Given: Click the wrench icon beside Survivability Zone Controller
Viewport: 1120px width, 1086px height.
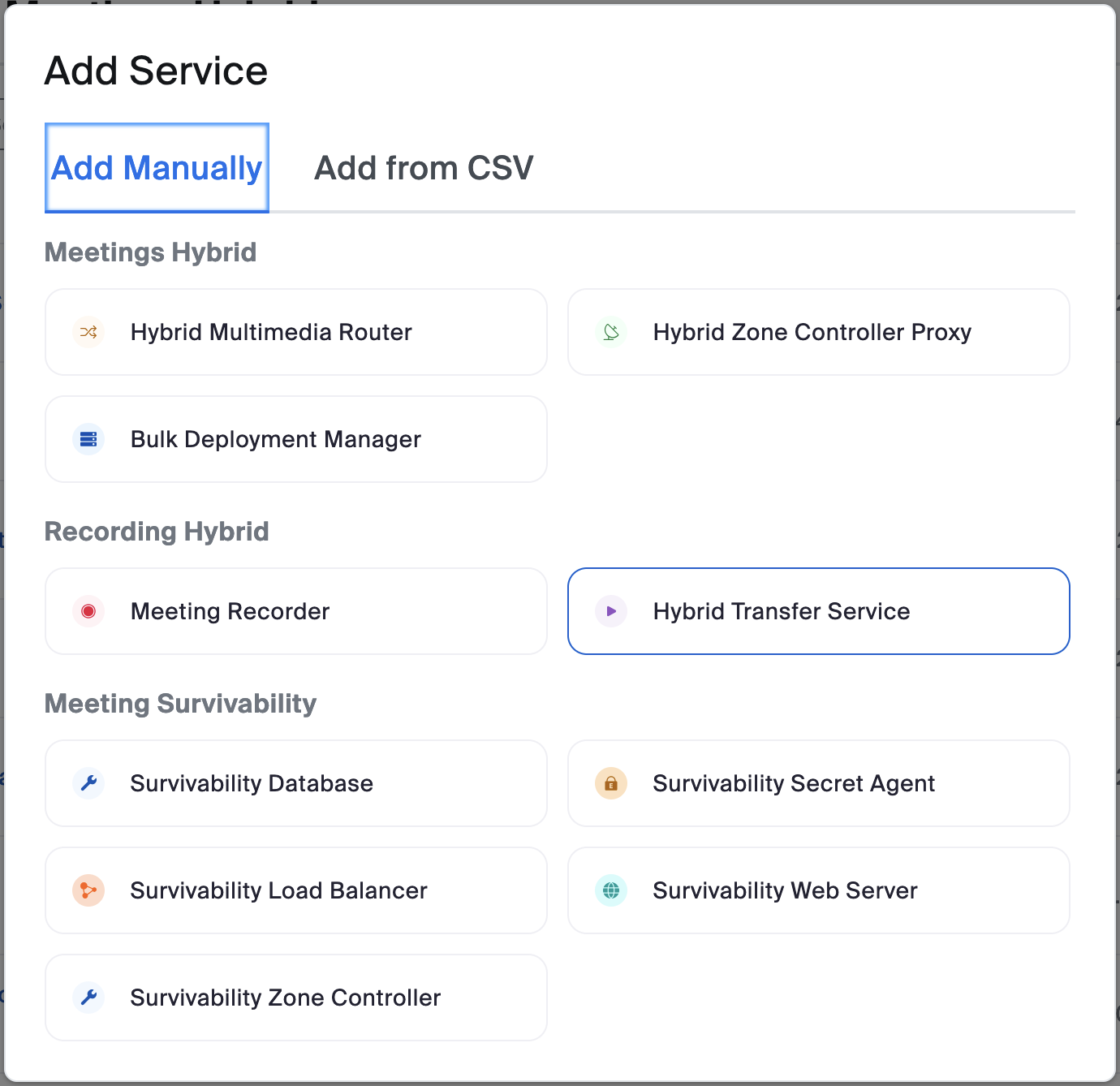Looking at the screenshot, I should (88, 998).
